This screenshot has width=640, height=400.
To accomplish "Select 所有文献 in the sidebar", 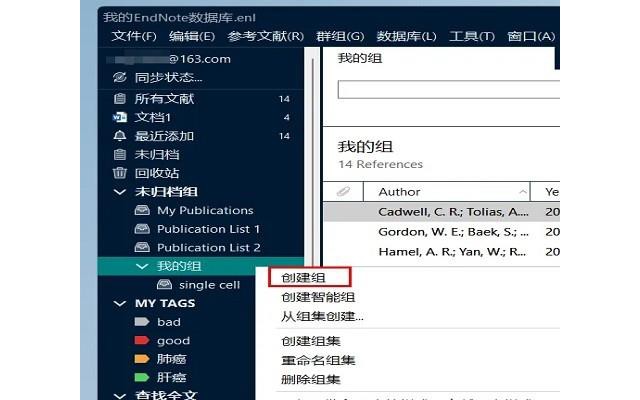I will click(x=164, y=98).
